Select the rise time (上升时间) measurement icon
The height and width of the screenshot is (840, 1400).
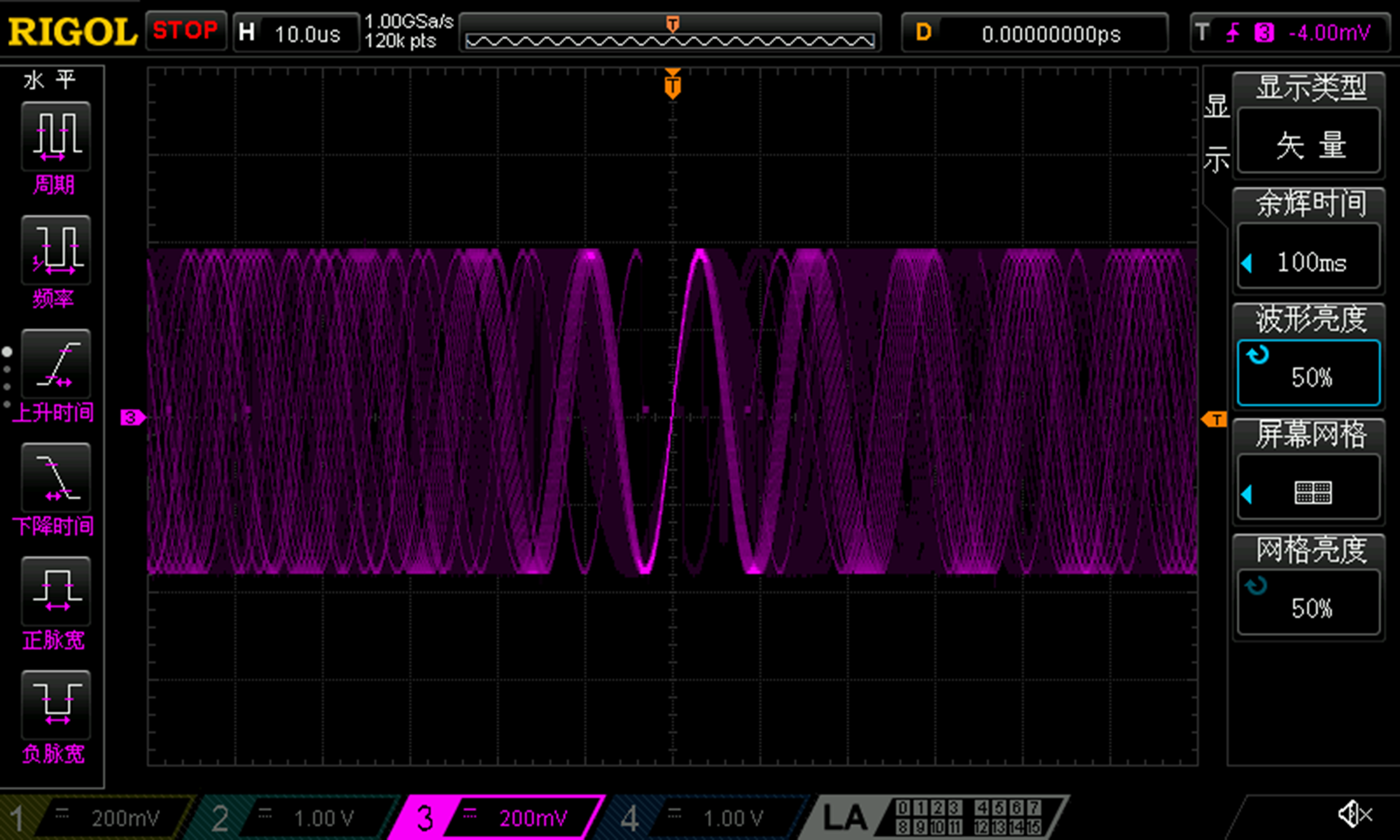coord(55,364)
